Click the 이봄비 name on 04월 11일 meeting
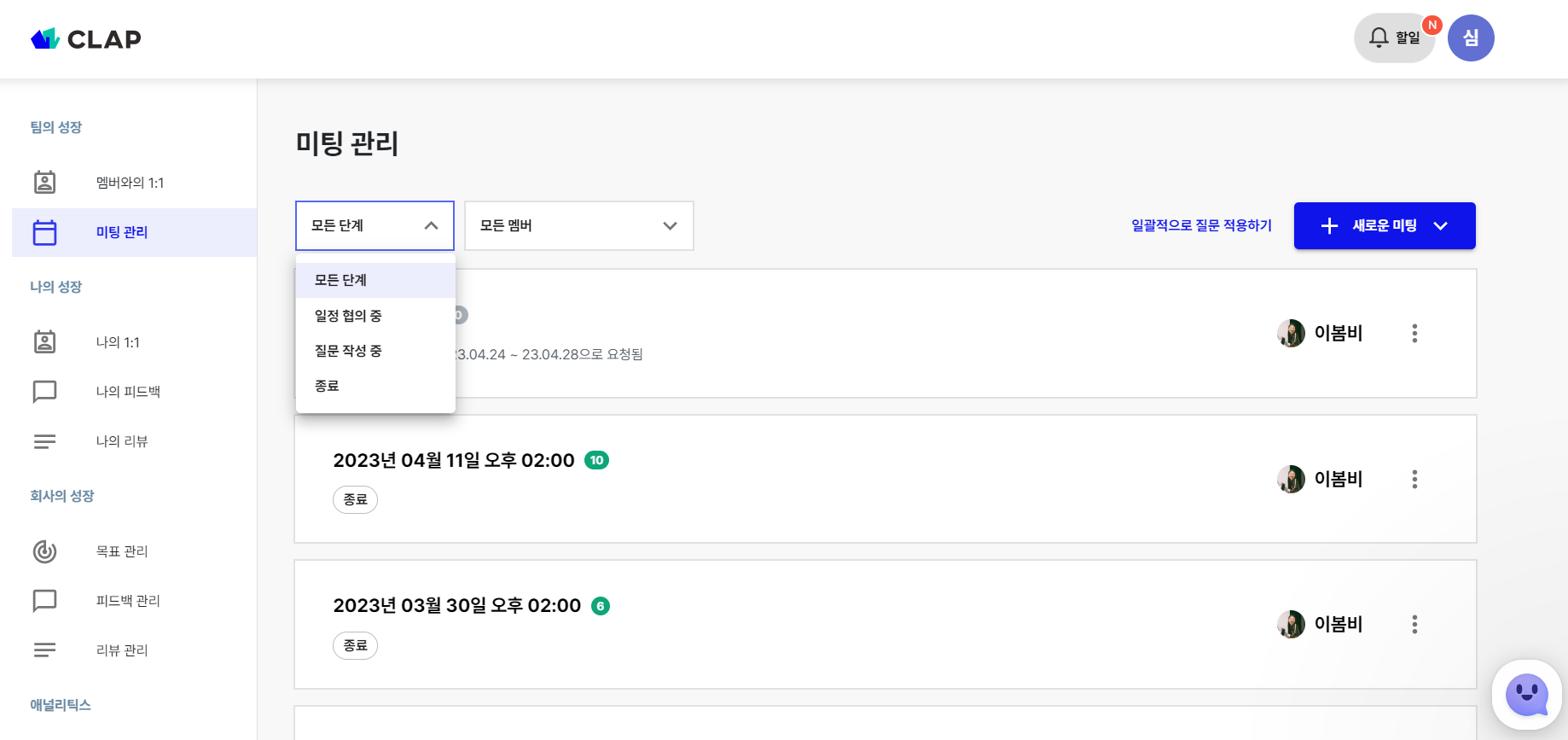The width and height of the screenshot is (1568, 740). click(1339, 479)
